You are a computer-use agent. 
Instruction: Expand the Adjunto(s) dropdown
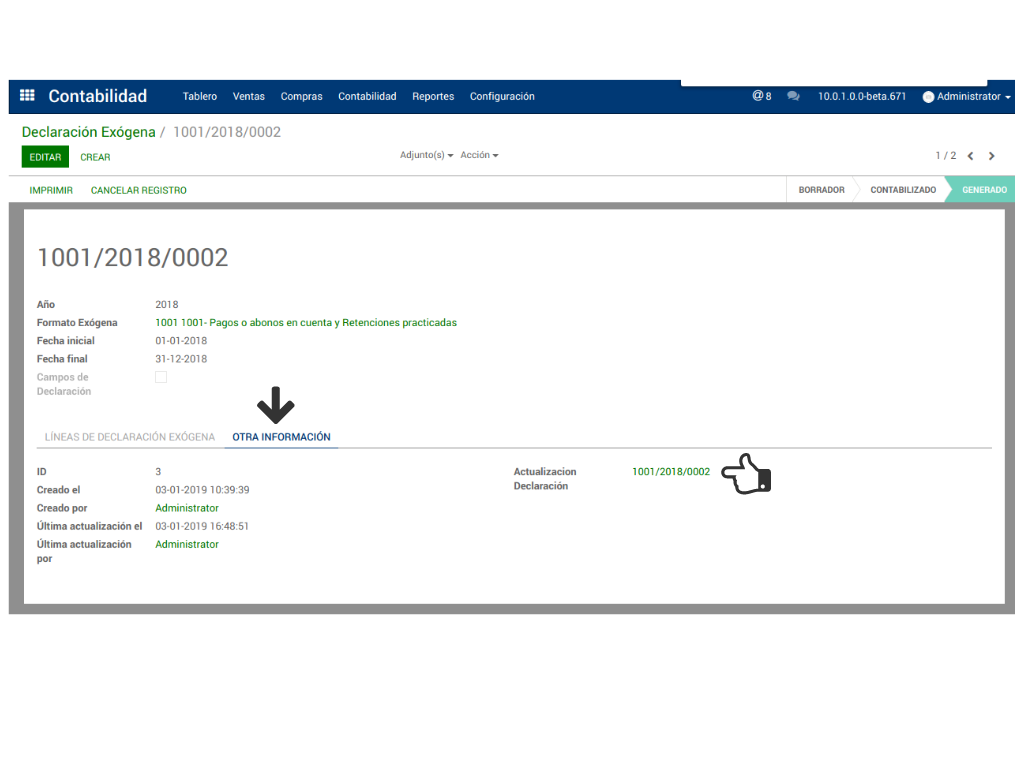click(x=426, y=155)
